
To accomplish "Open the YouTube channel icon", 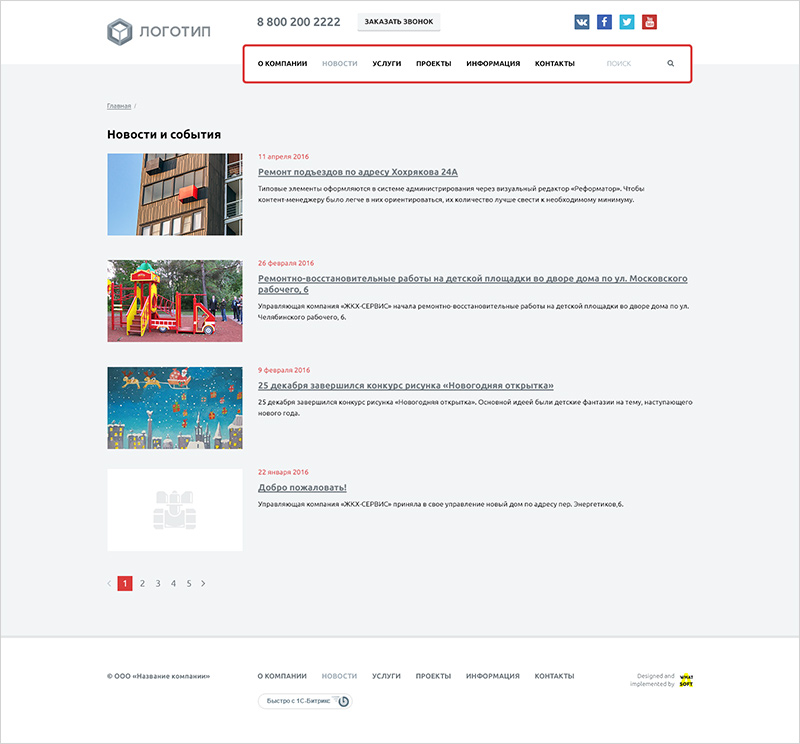I will 649,22.
